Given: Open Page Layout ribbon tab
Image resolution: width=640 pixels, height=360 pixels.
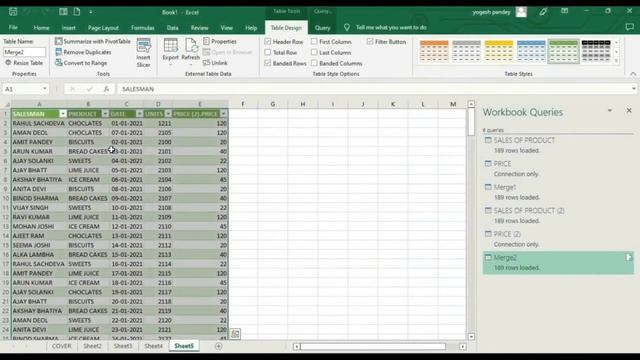Looking at the screenshot, I should click(x=103, y=28).
